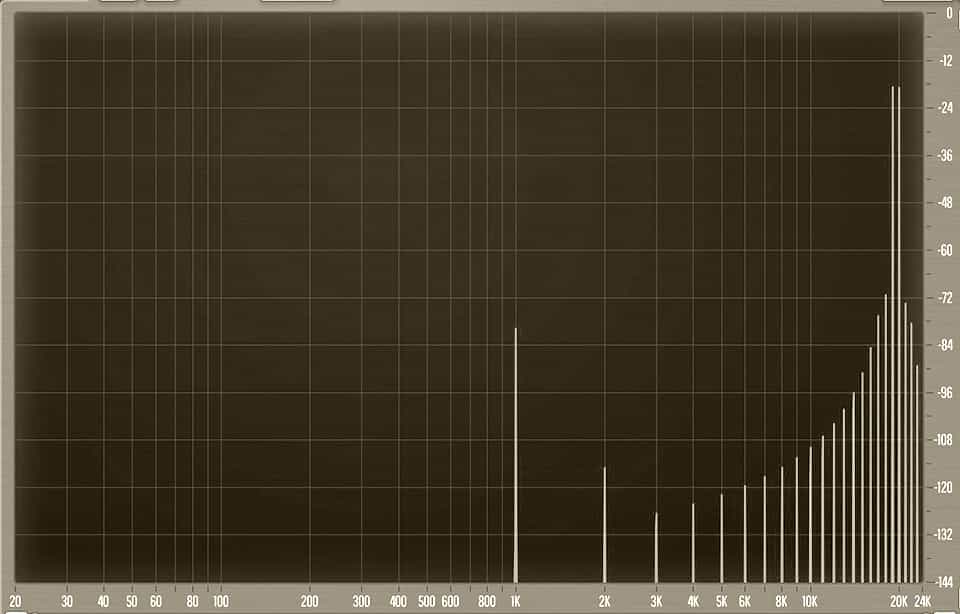
Task: Pick the harmonic peak at 3K
Action: pos(656,547)
